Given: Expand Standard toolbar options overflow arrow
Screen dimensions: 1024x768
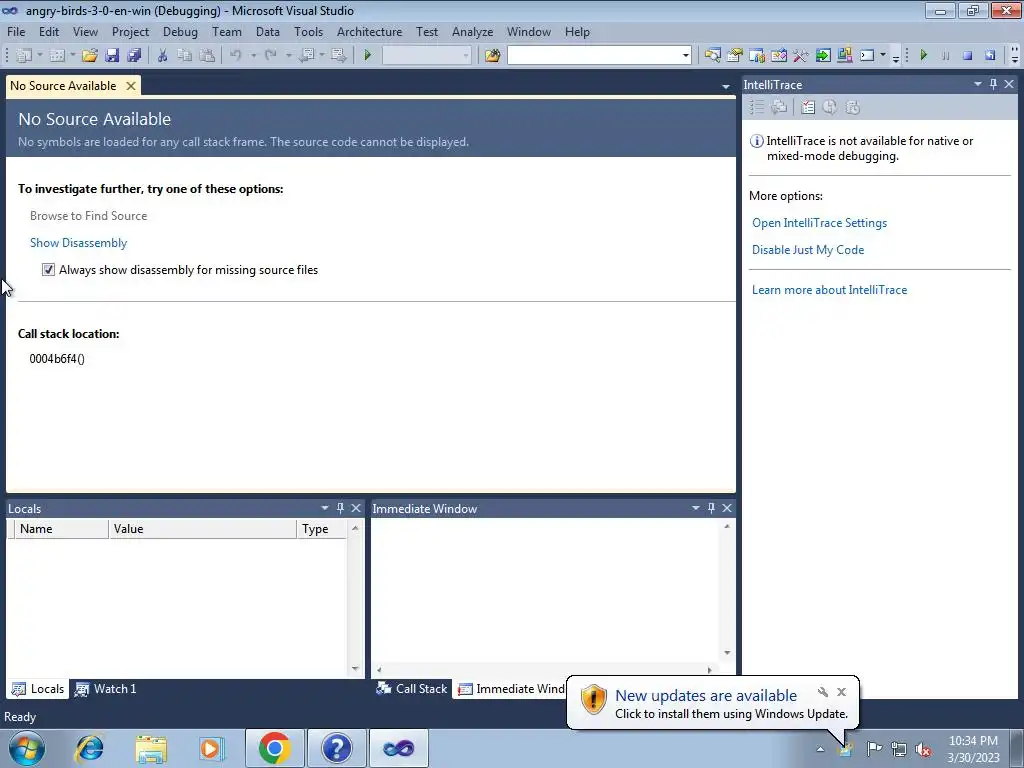Looking at the screenshot, I should click(895, 58).
